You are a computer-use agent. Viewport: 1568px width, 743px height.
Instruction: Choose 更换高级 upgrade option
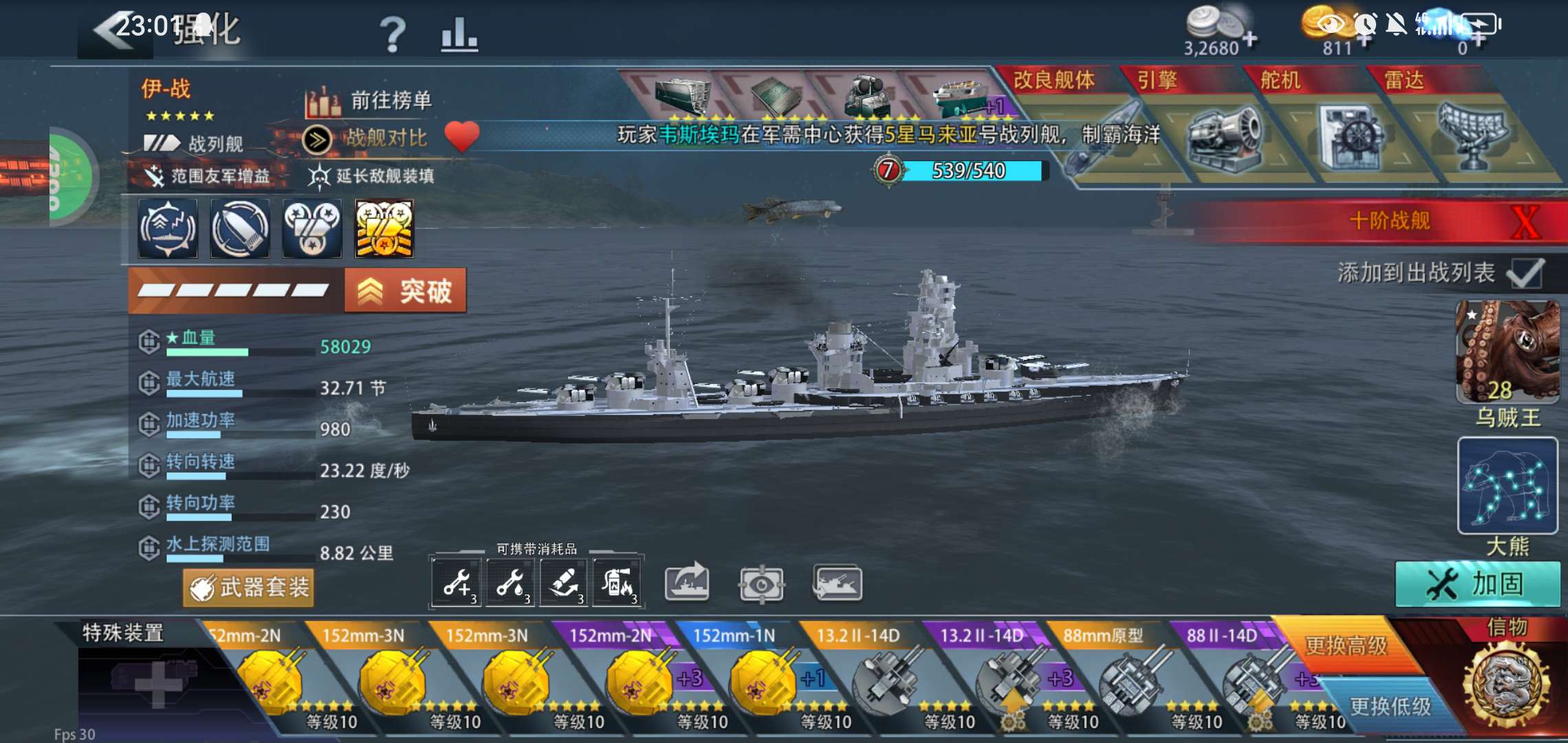[x=1345, y=645]
